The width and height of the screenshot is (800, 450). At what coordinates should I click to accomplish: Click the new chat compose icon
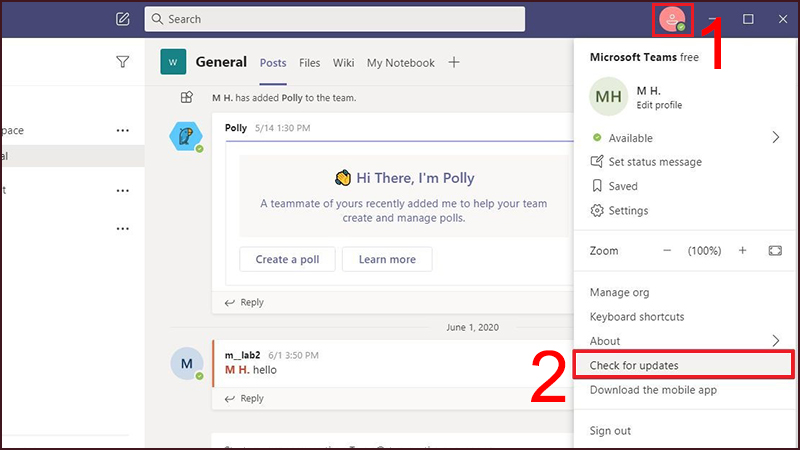tap(122, 19)
